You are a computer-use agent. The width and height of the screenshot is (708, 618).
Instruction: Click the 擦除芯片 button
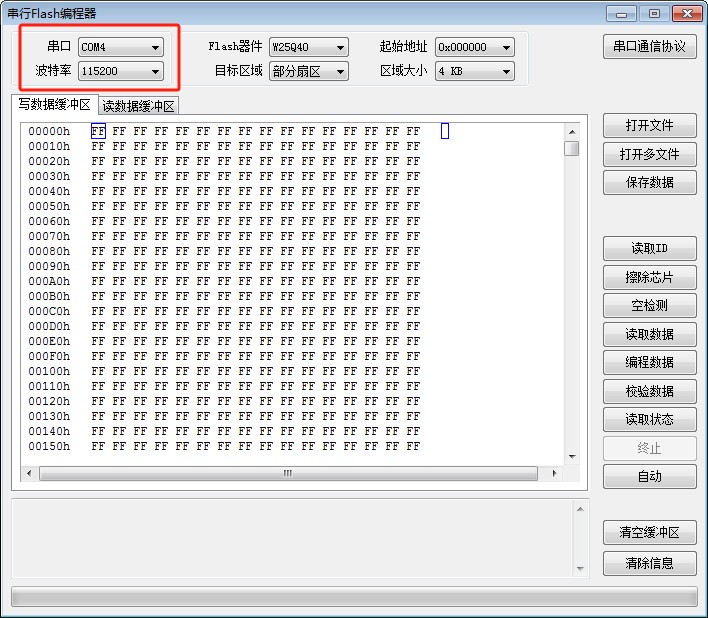pyautogui.click(x=649, y=277)
